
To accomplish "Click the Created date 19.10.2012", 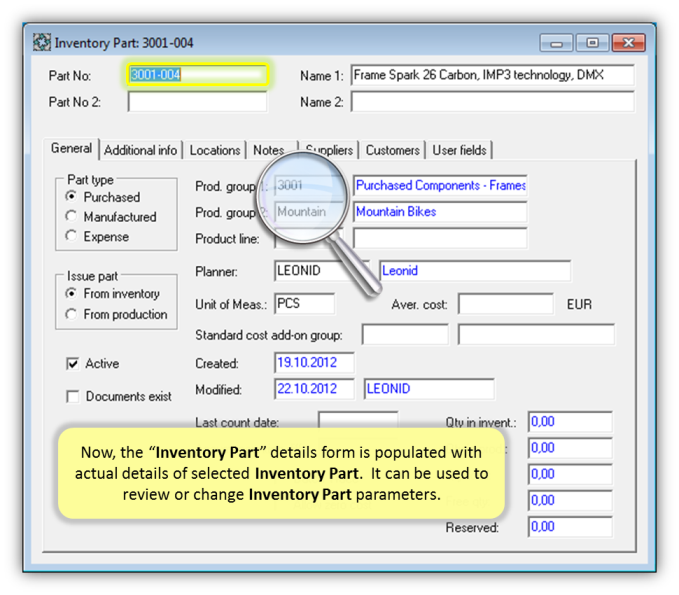I will tap(314, 363).
